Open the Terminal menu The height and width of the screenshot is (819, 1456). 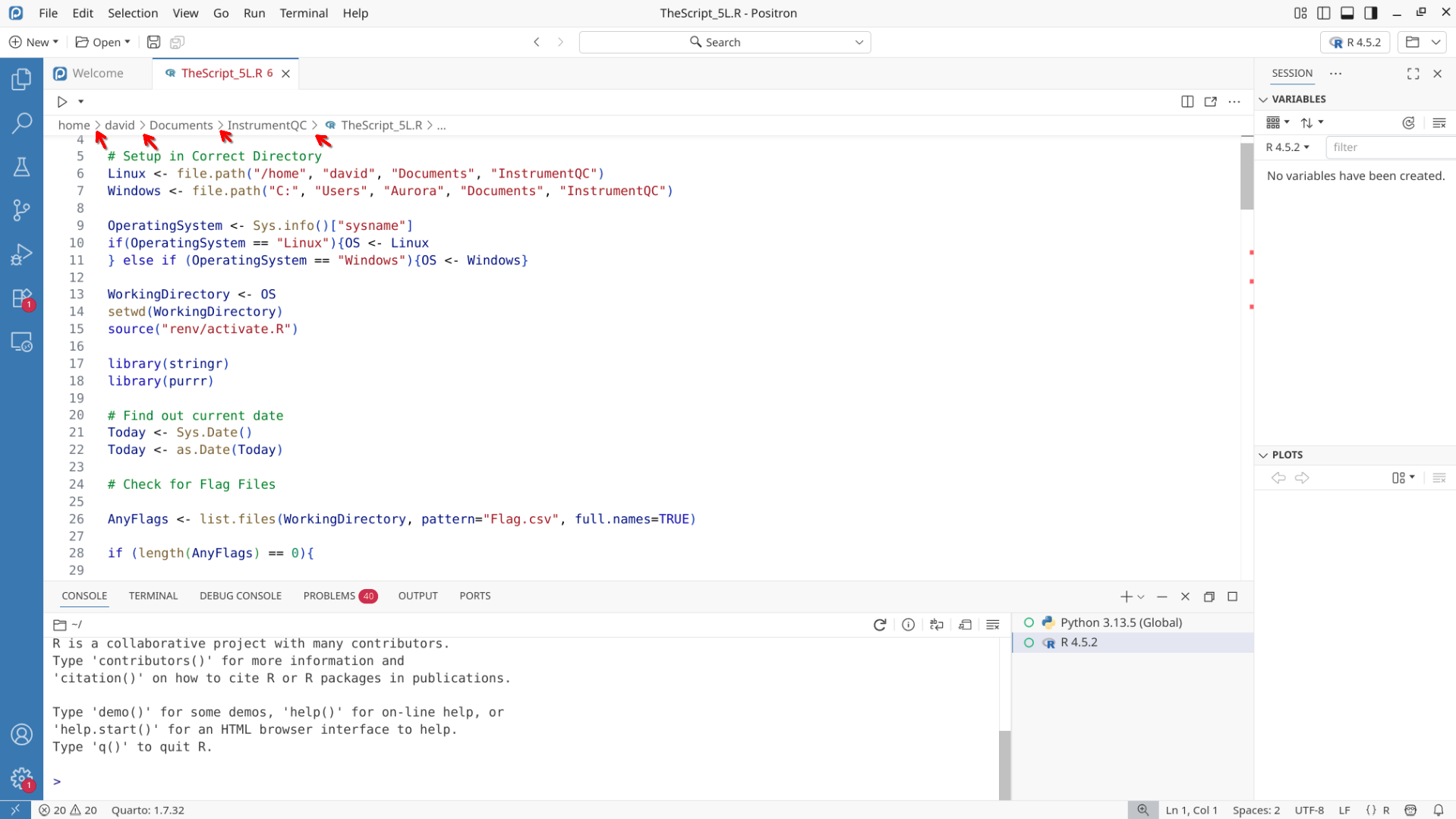(x=303, y=13)
